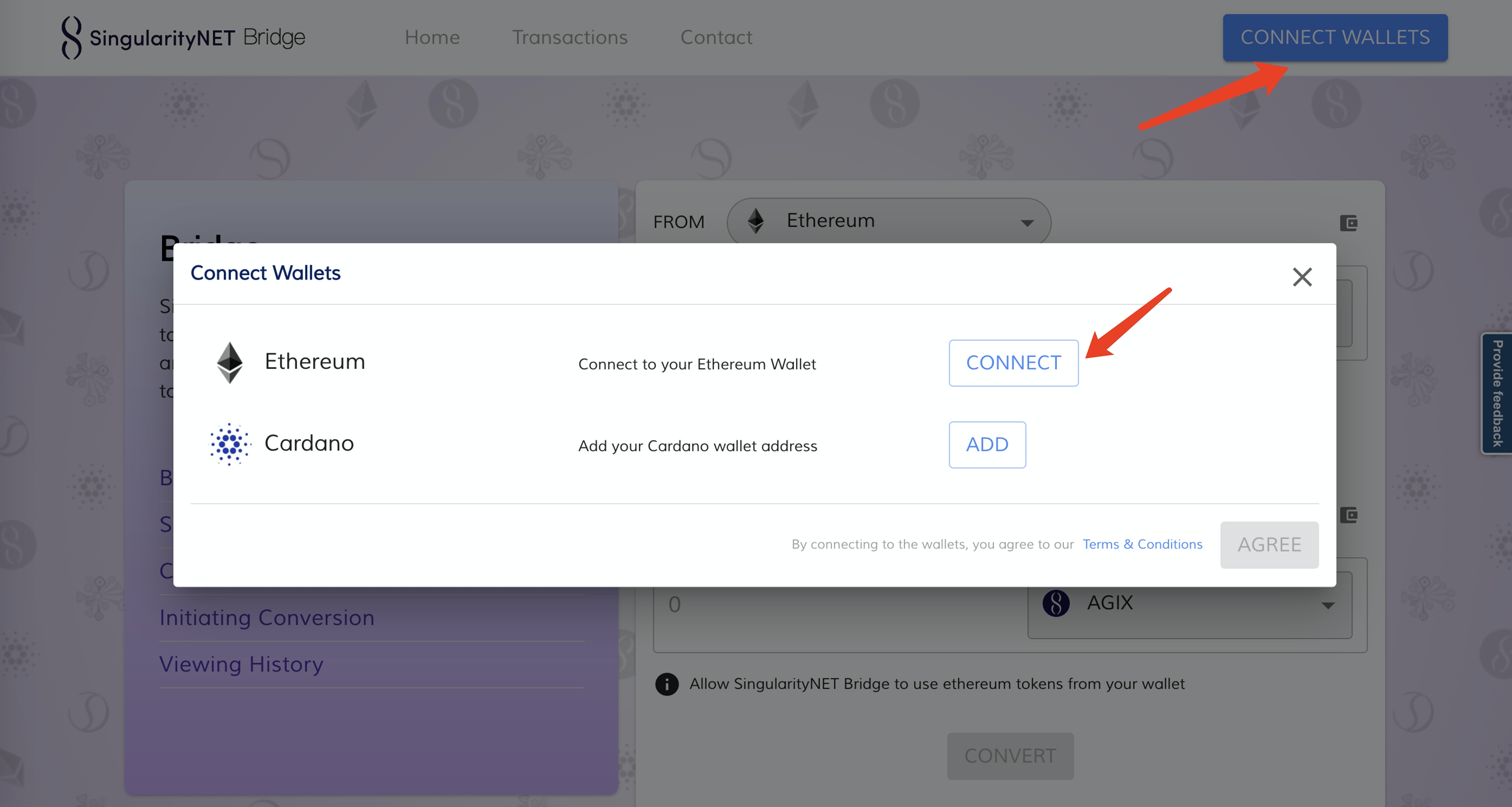Open the Terms & Conditions link
The height and width of the screenshot is (807, 1512).
pyautogui.click(x=1142, y=544)
